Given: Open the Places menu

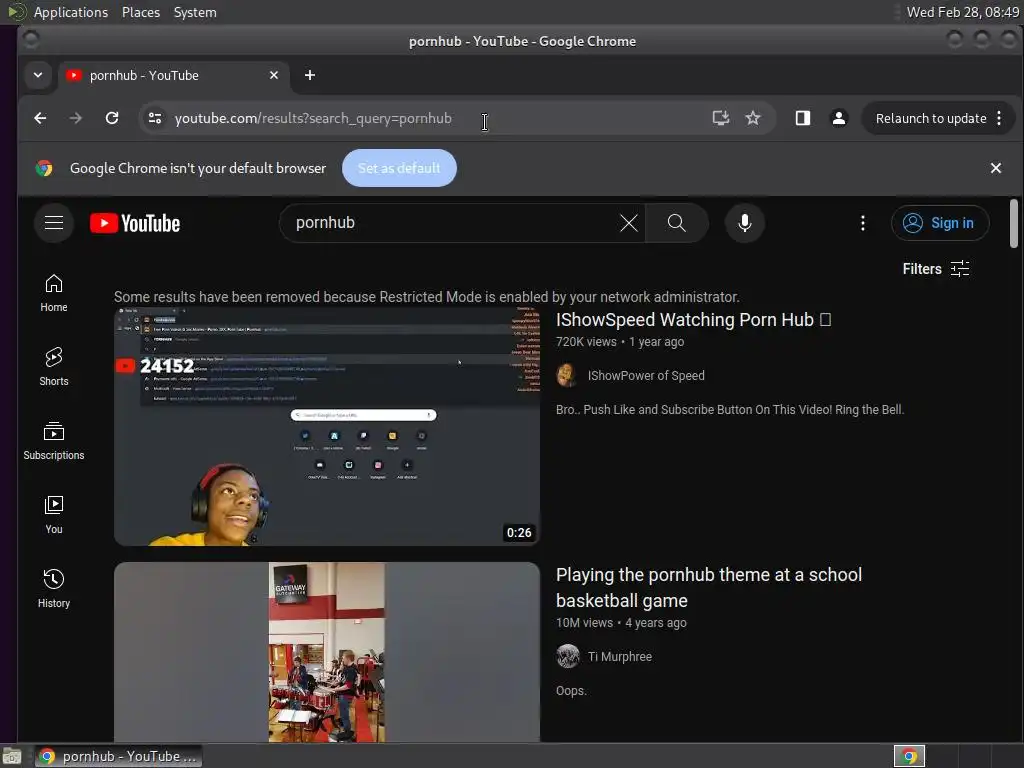Looking at the screenshot, I should 141,12.
